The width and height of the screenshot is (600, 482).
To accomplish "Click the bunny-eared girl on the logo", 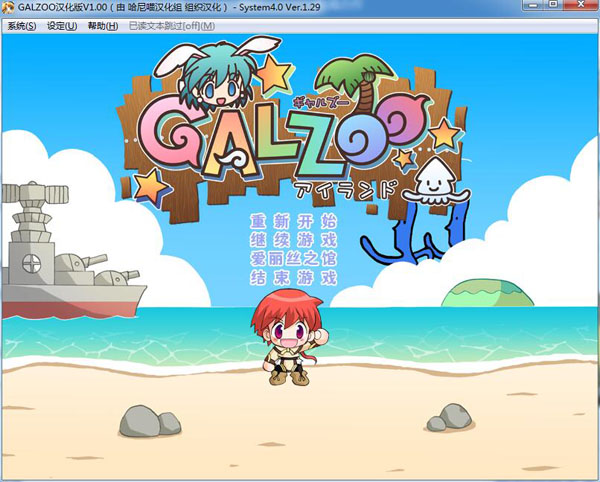I will pos(216,73).
